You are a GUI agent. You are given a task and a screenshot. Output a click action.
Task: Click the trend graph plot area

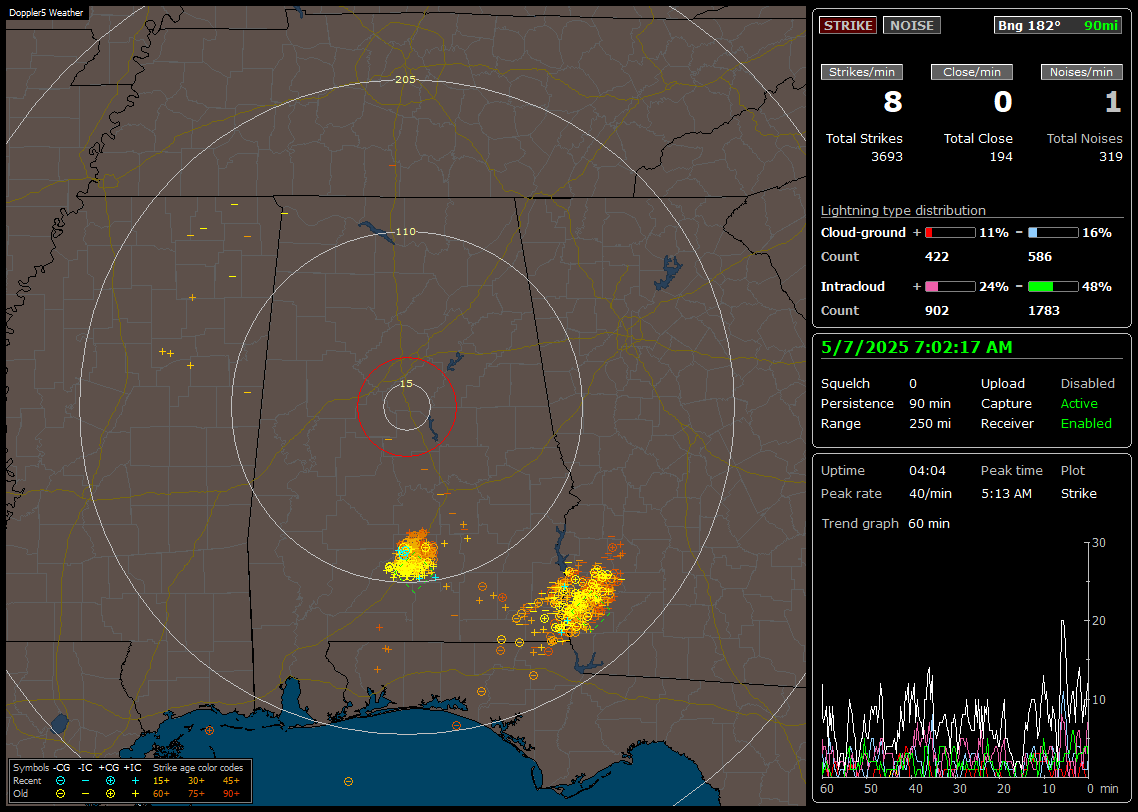(x=955, y=660)
